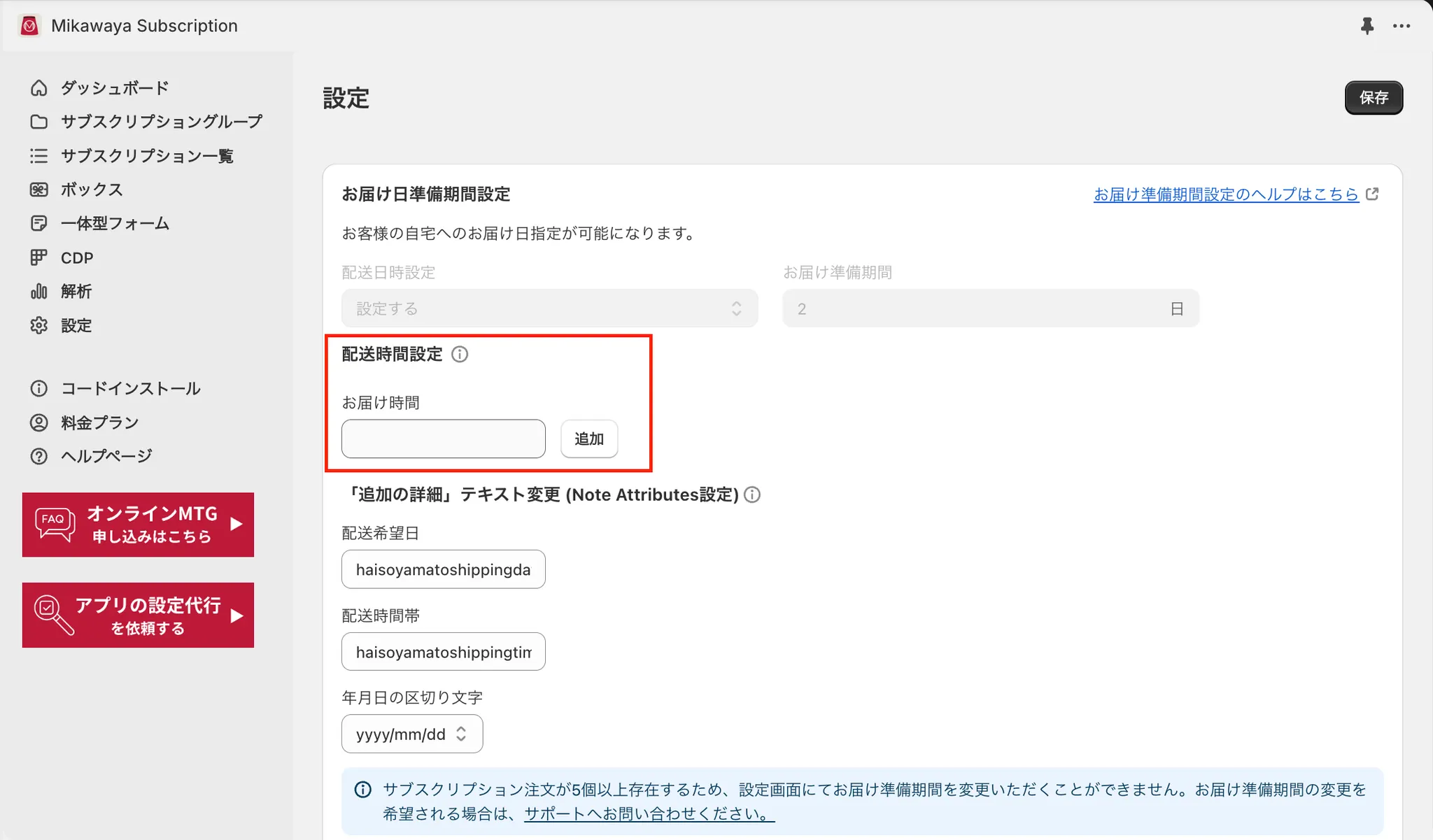Open the 配送日時設定 dropdown
1433x840 pixels.
(x=549, y=308)
